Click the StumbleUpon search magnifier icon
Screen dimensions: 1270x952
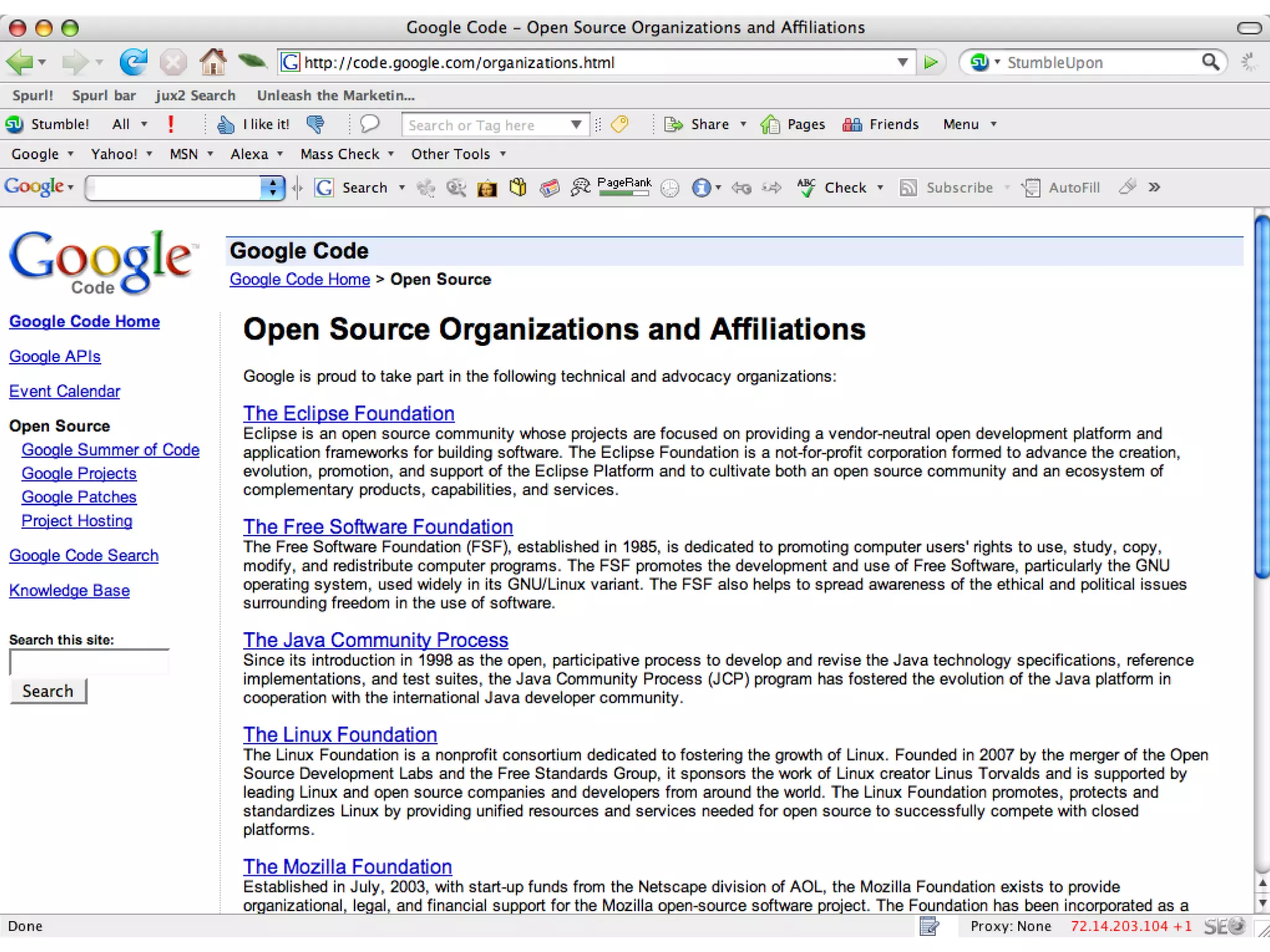(1210, 62)
